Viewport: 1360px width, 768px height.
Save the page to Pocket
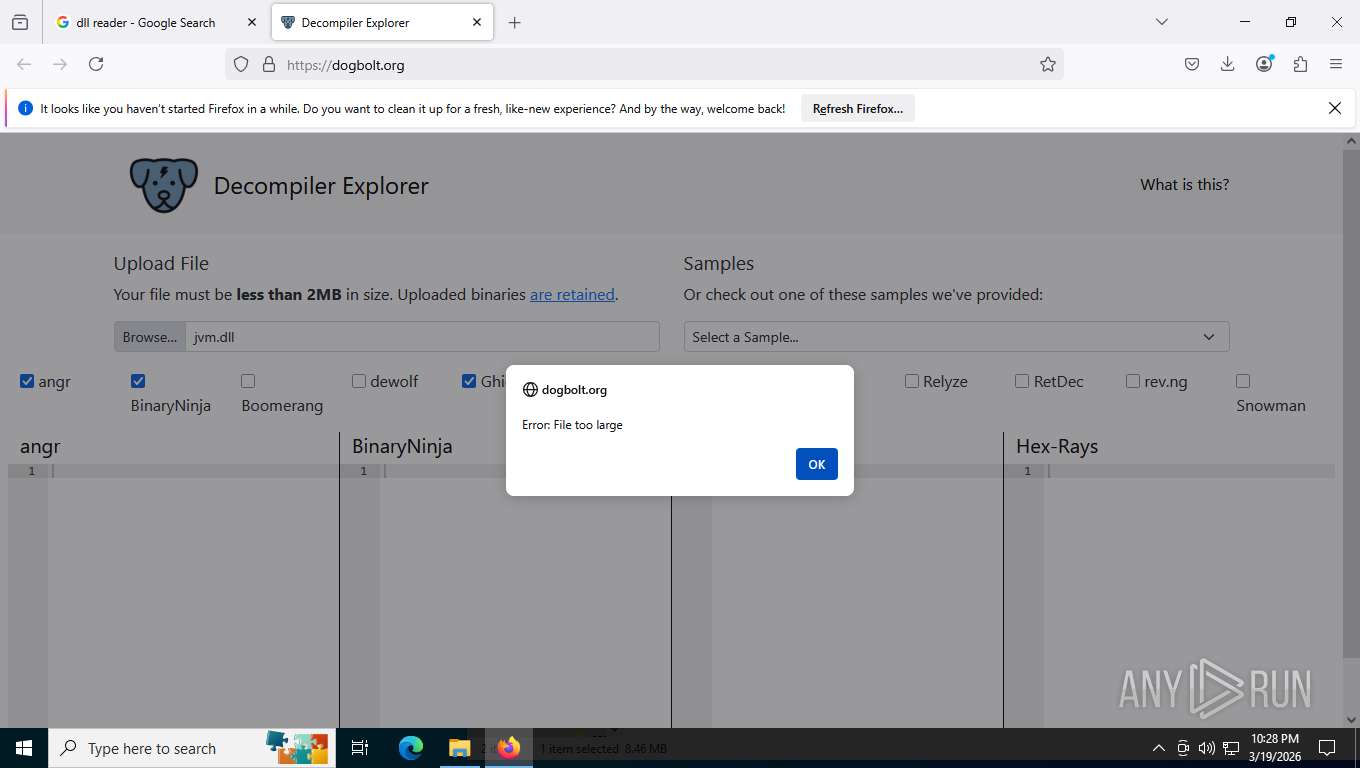[x=1192, y=64]
